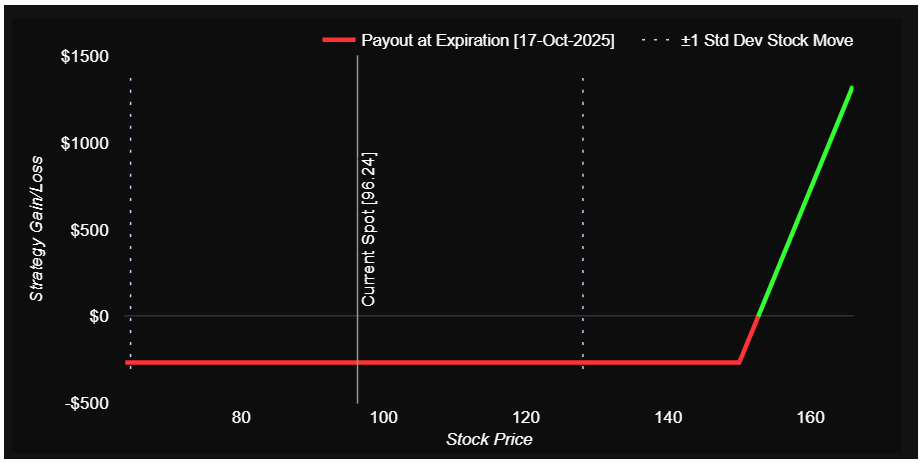Click the $1500 y-axis label
Viewport: 920px width, 463px height.
pyautogui.click(x=83, y=57)
